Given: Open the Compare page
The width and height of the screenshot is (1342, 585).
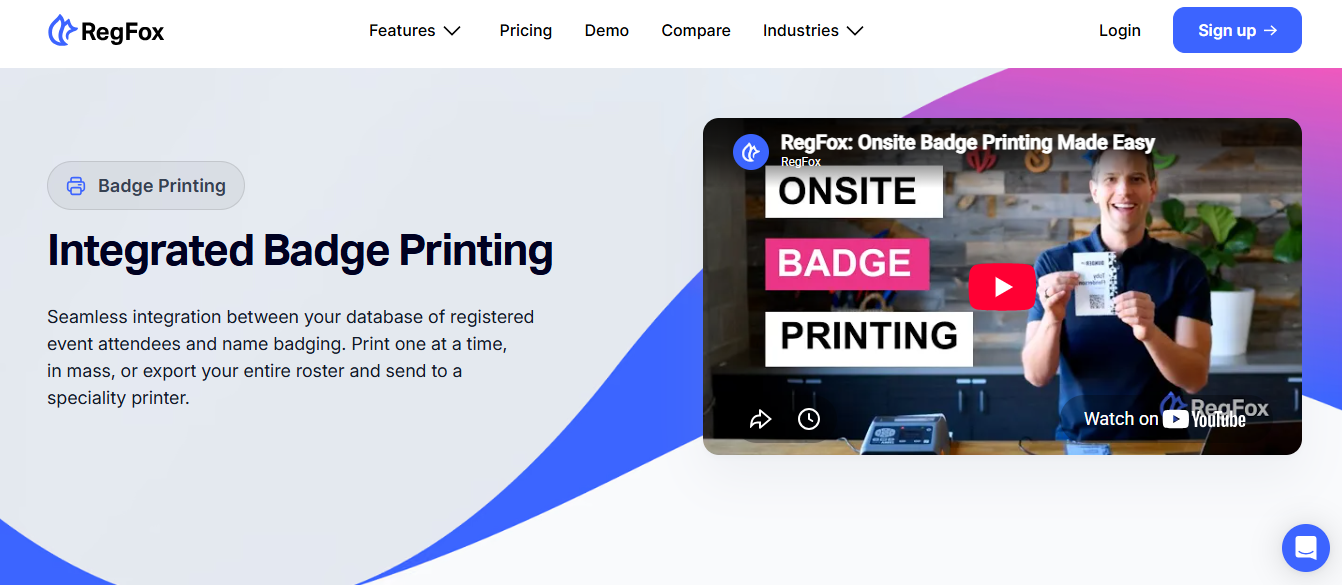Looking at the screenshot, I should coord(696,31).
